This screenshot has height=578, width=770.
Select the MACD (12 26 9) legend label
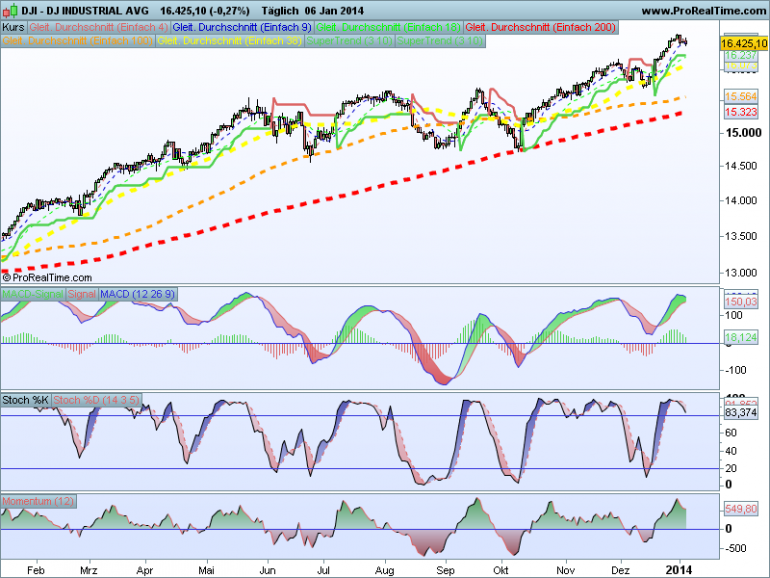click(x=138, y=294)
